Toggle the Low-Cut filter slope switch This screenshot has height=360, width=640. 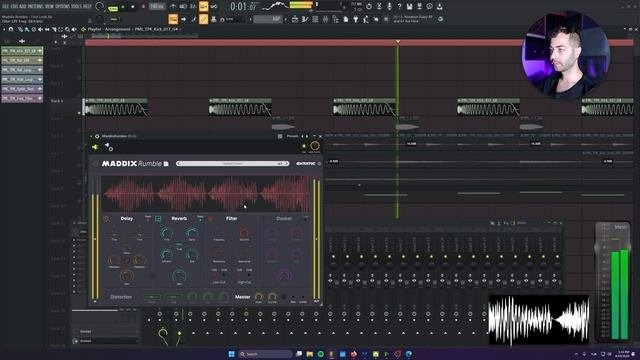coord(219,275)
